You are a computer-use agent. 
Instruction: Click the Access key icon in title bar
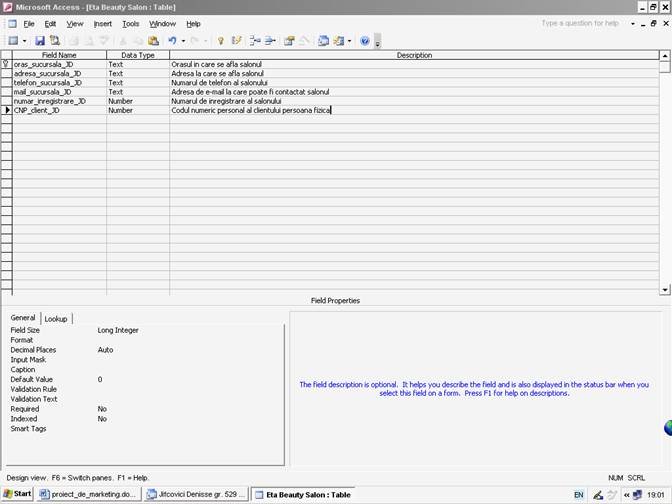(7, 7)
